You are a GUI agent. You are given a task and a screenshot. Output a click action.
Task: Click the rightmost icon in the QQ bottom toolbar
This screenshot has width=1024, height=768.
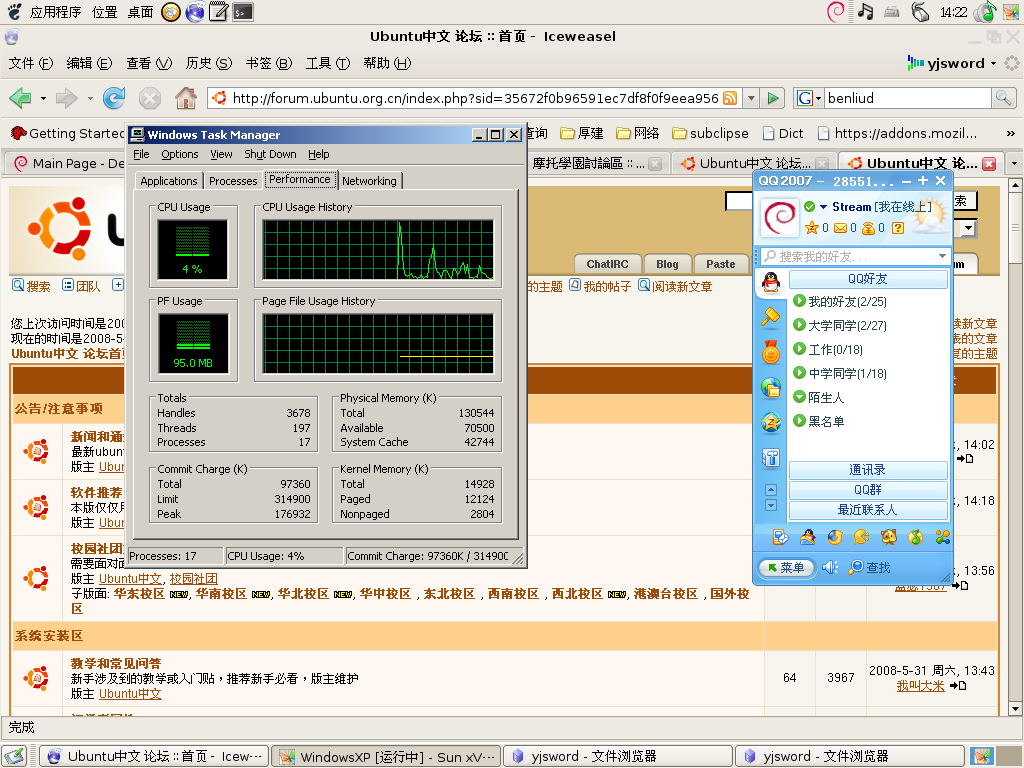[x=942, y=537]
